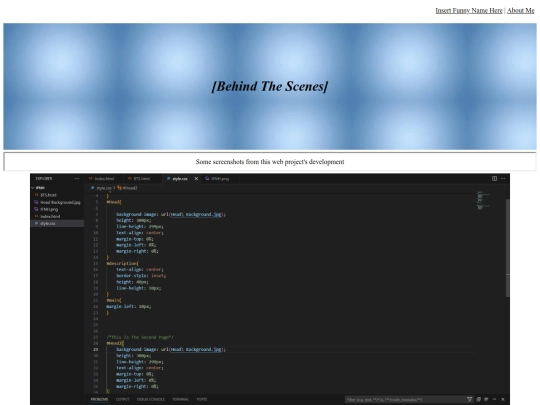Switch to the PORTS panel tab
Image resolution: width=540 pixels, height=405 pixels.
pos(202,399)
